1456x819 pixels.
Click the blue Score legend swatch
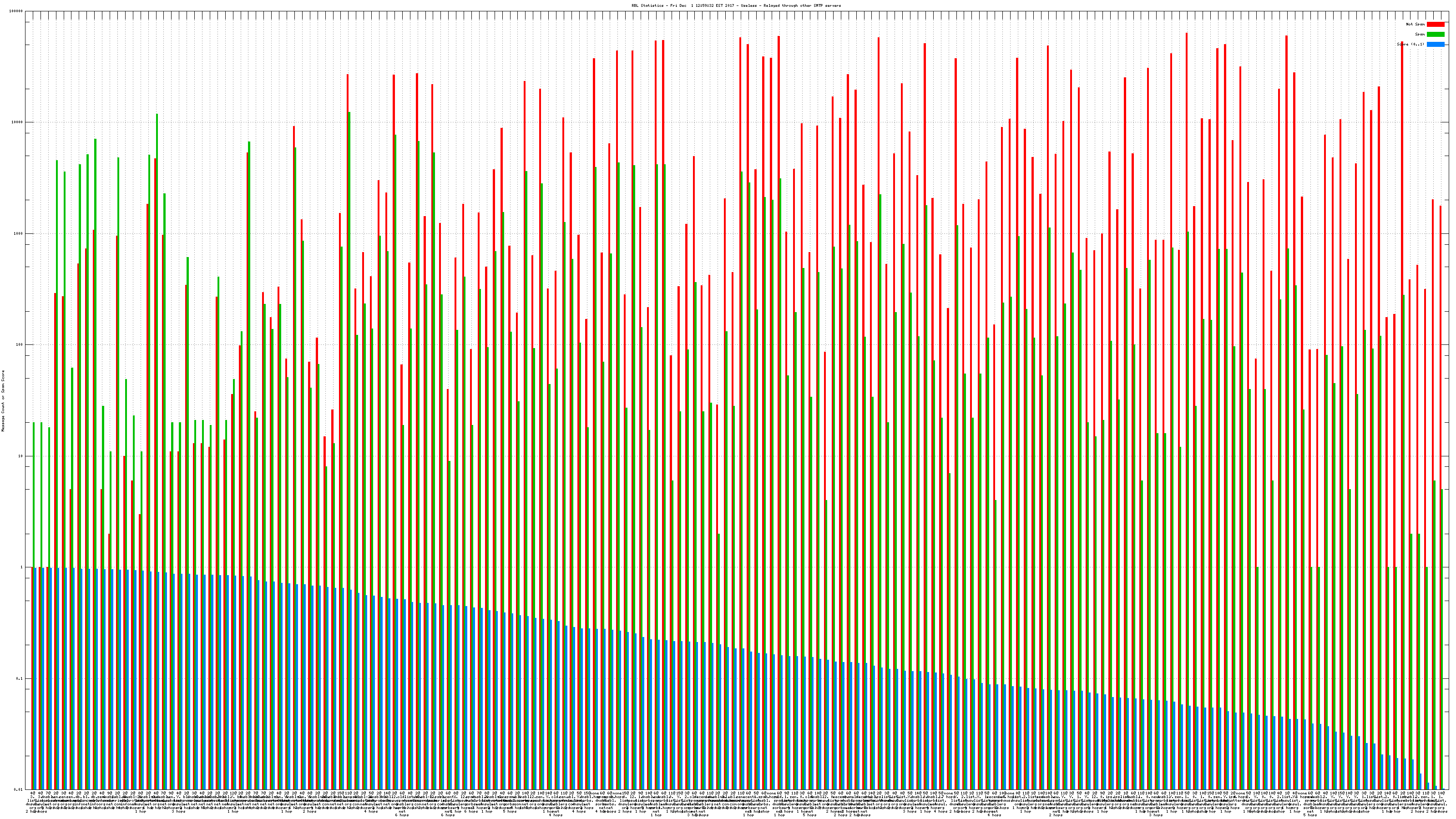[x=1435, y=44]
